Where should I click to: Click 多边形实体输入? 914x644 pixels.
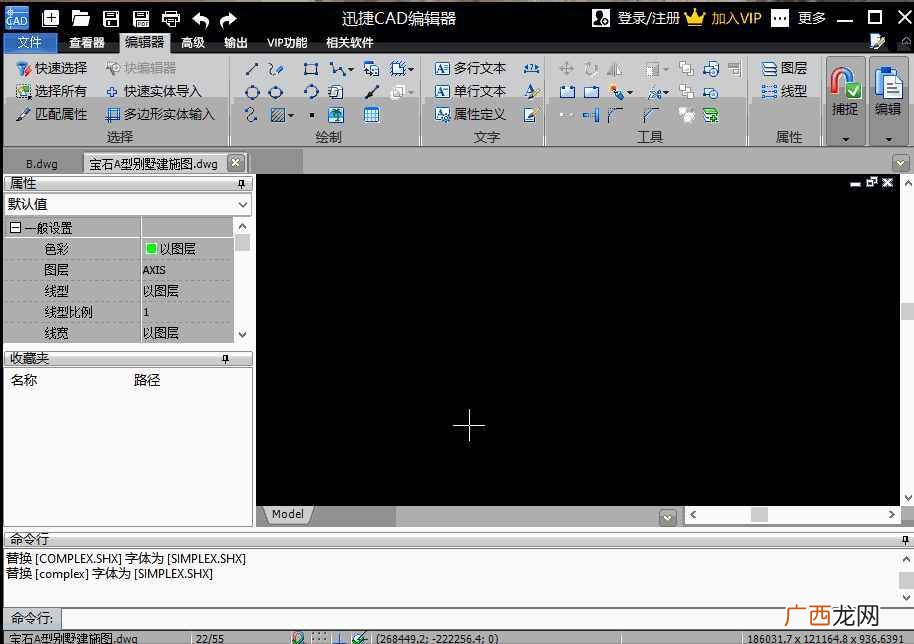tap(160, 114)
